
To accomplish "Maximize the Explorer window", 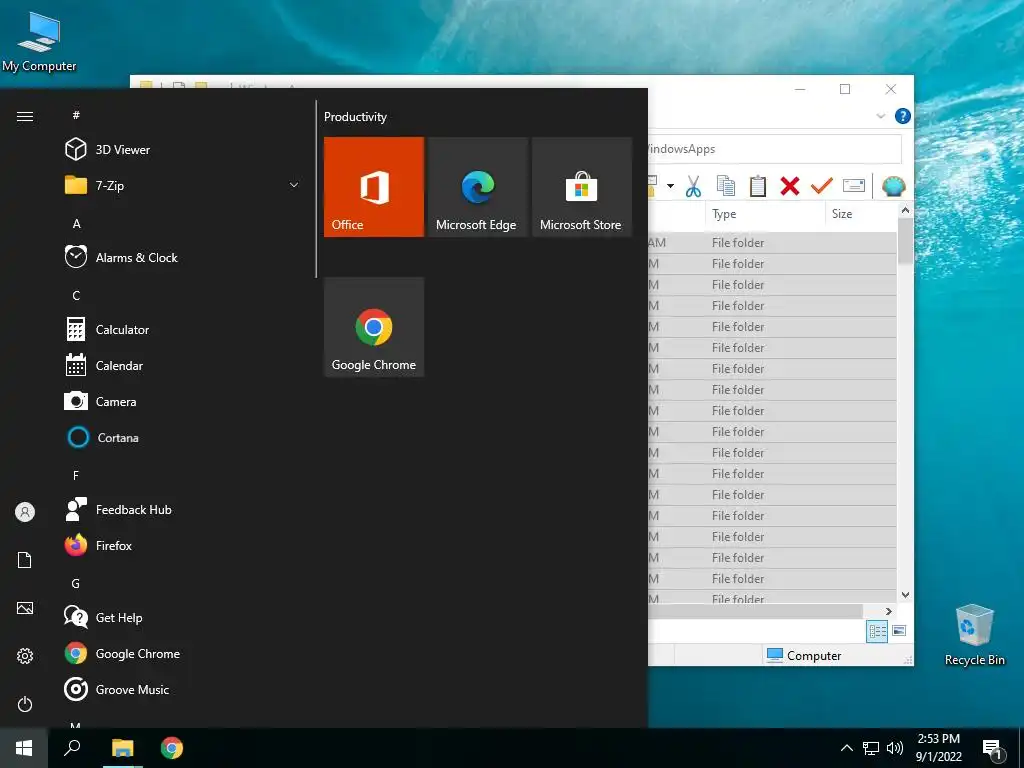I will (x=845, y=89).
